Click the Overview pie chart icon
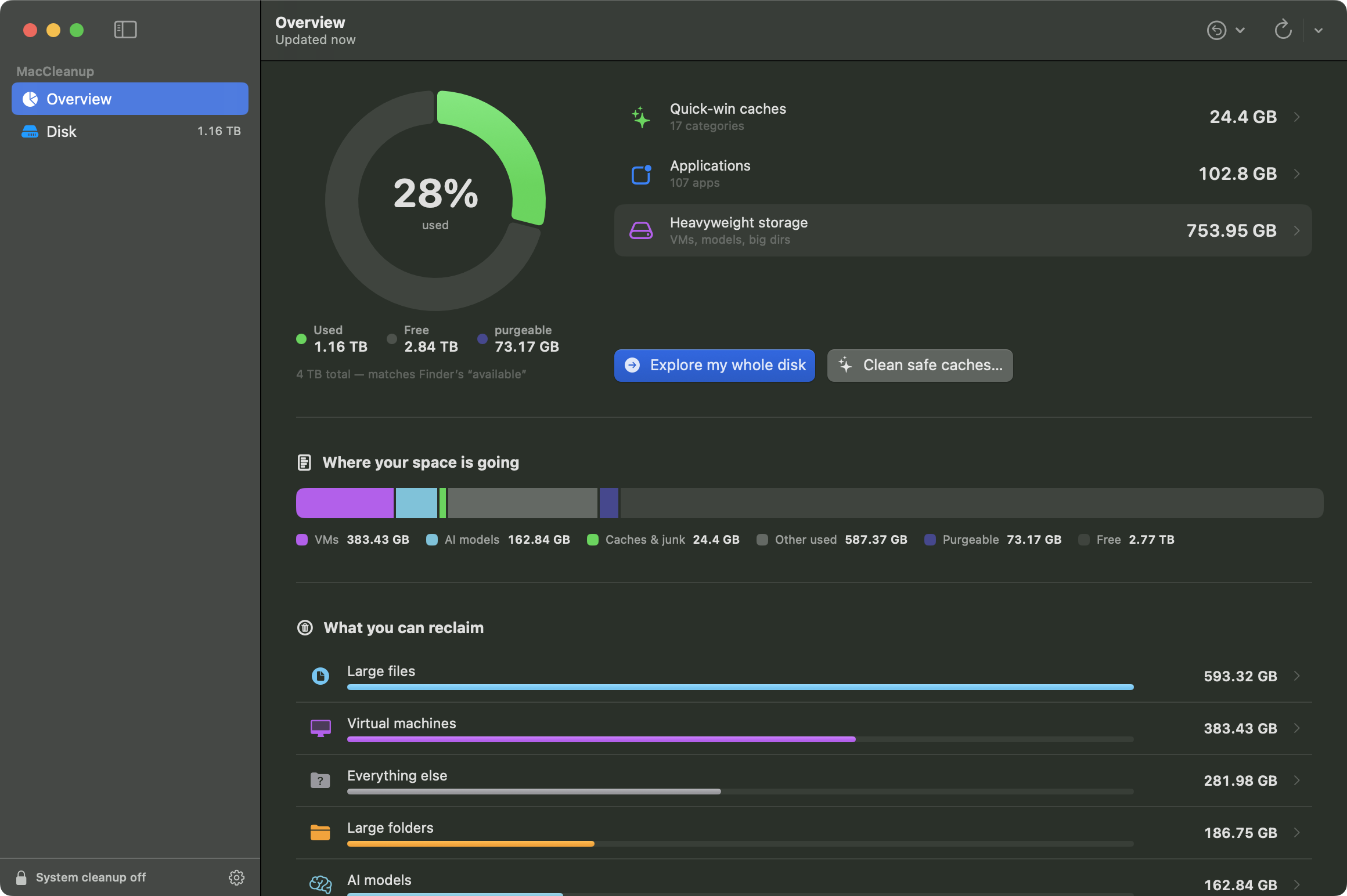The image size is (1347, 896). point(30,99)
